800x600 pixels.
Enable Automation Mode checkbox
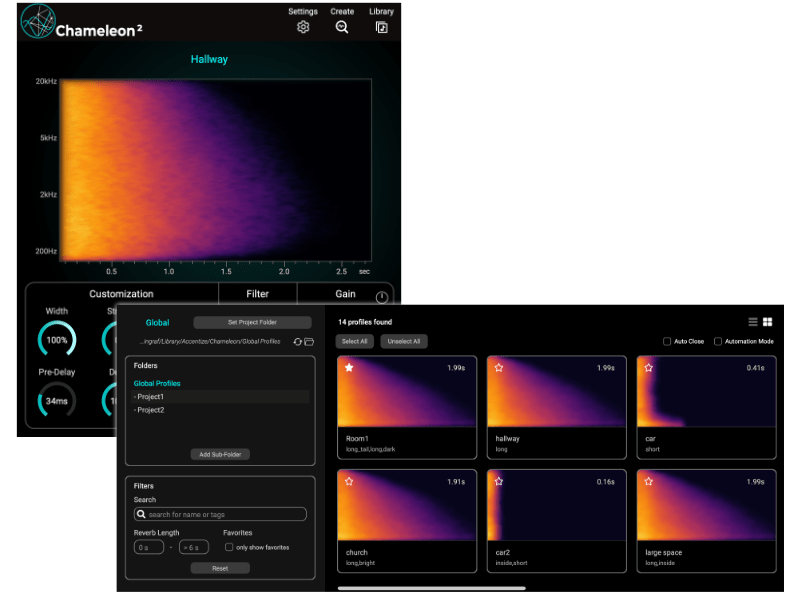(718, 342)
